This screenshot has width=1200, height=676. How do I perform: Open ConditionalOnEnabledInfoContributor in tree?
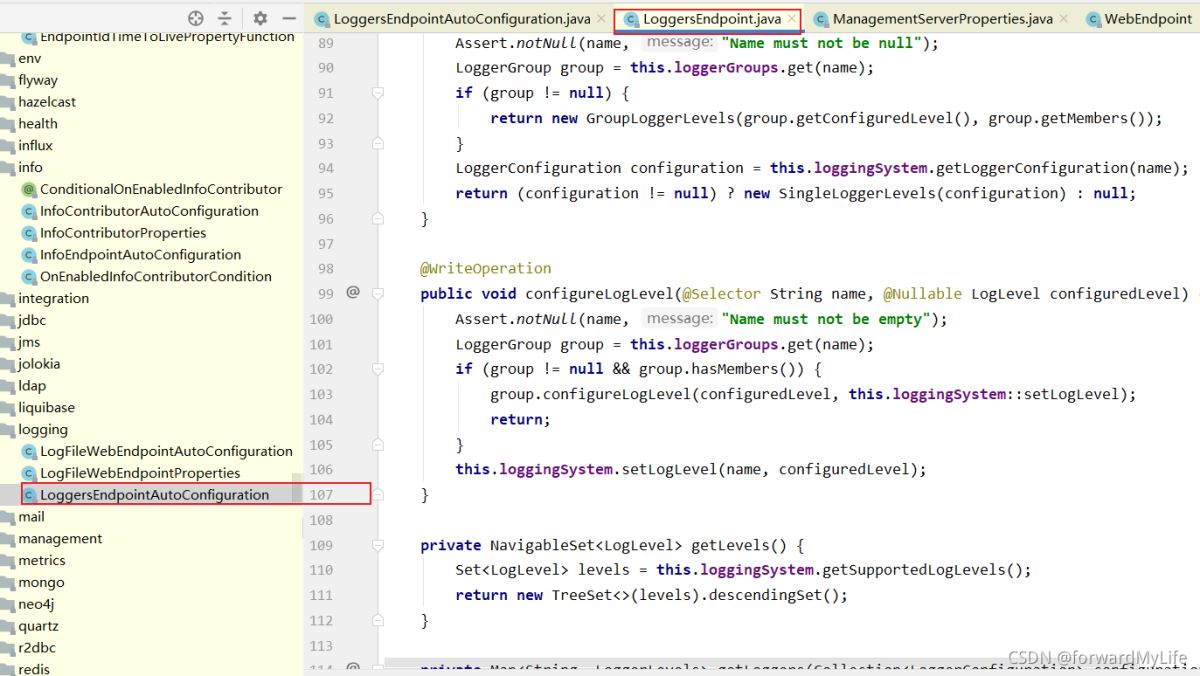click(161, 189)
